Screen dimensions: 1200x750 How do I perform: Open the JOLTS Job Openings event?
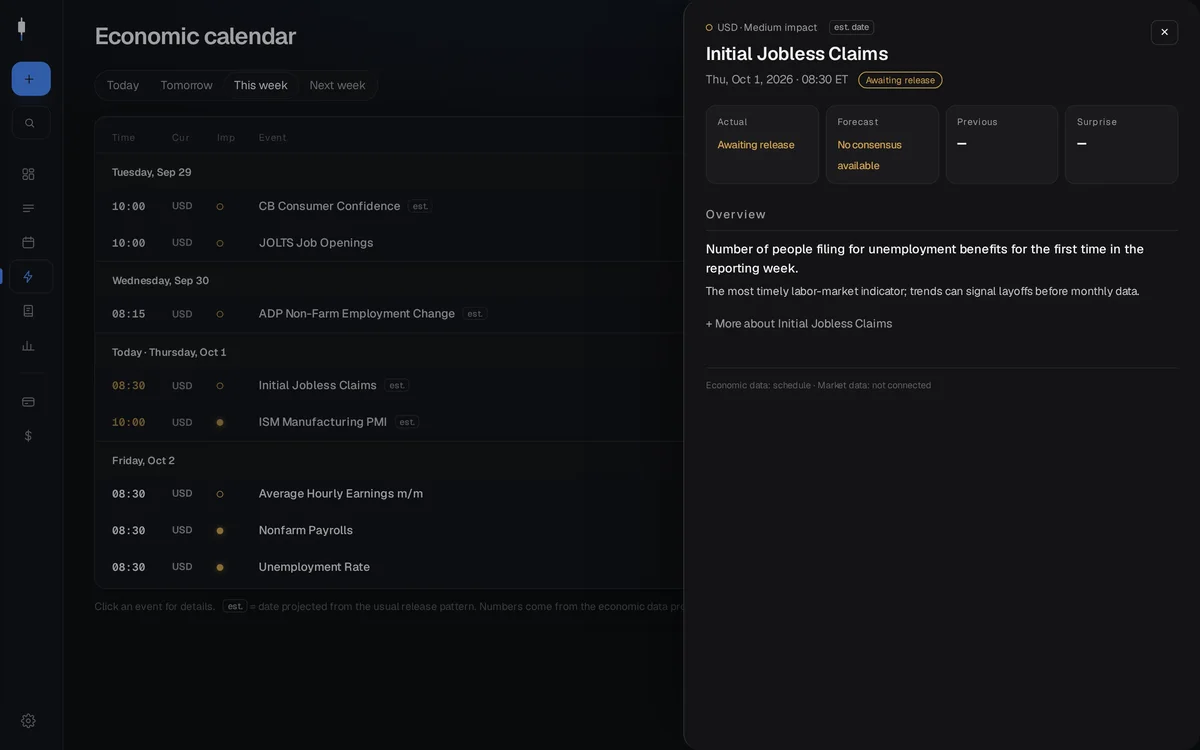(x=389, y=243)
